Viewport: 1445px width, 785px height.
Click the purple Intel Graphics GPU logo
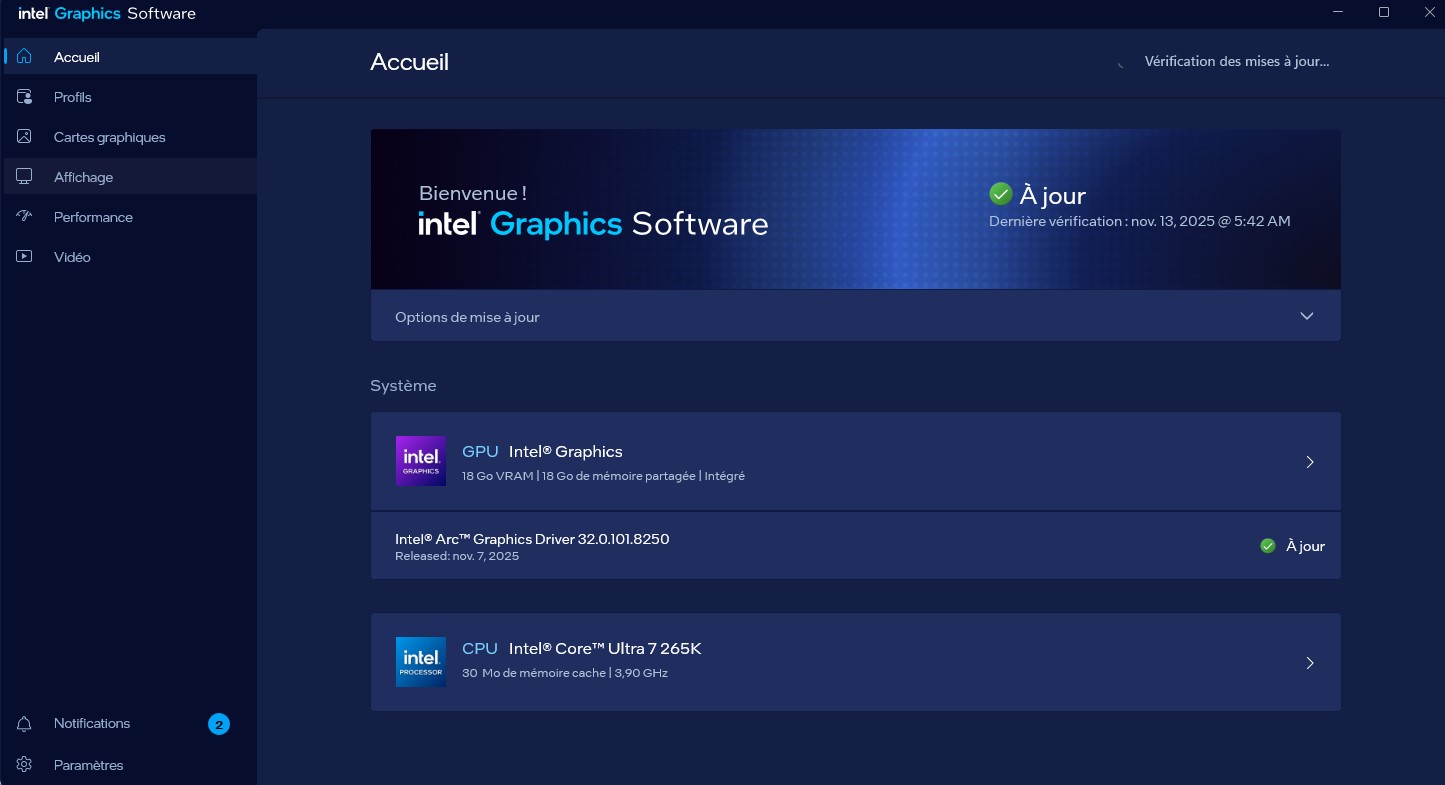(421, 461)
